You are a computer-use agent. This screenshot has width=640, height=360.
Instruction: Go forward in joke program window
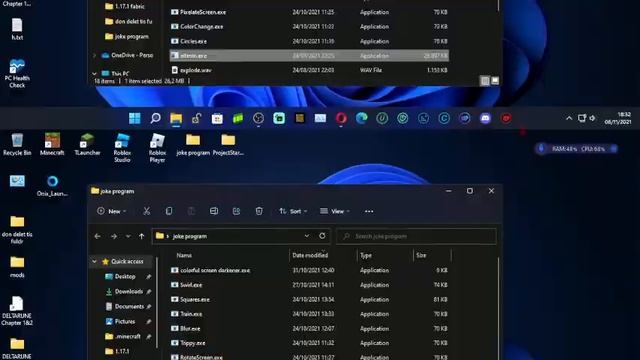point(113,236)
